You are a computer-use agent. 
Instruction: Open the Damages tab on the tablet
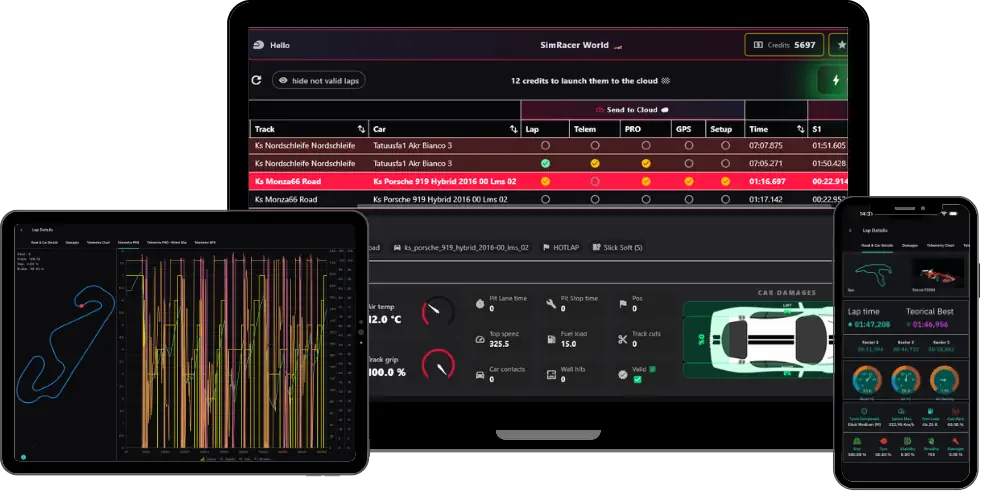[x=72, y=242]
